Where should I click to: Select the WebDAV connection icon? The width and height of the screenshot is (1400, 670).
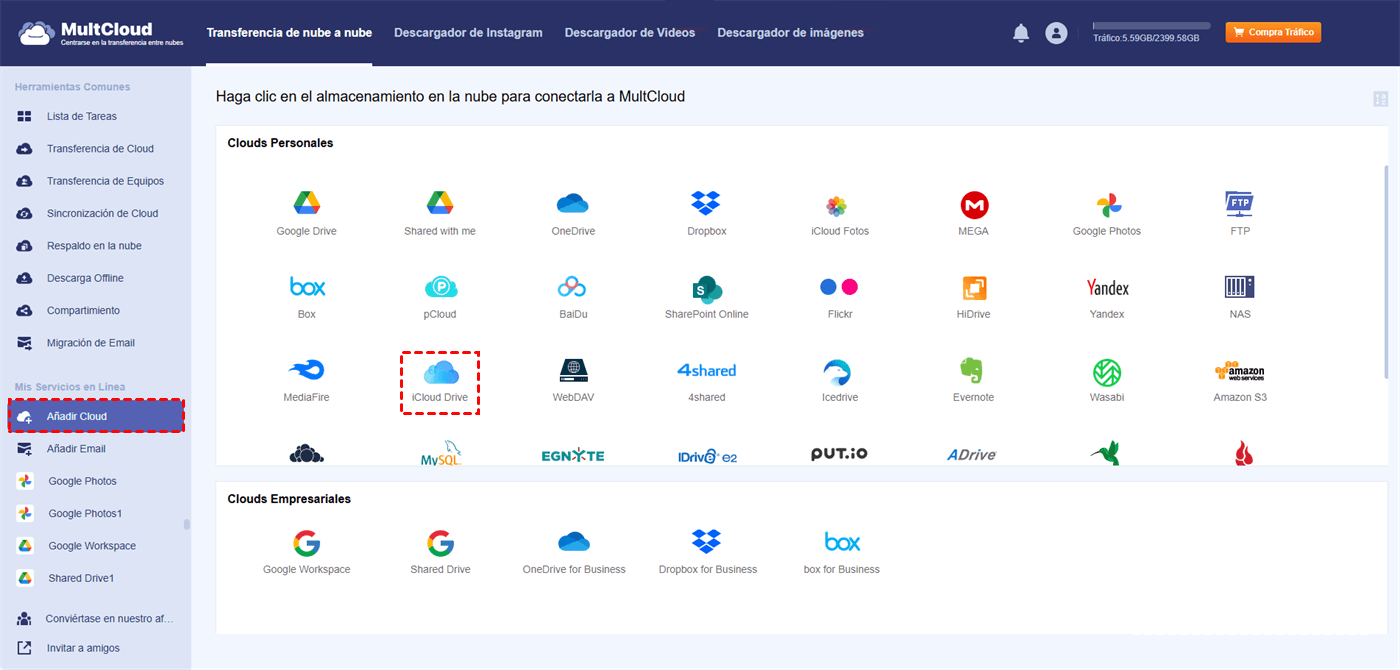(x=573, y=370)
